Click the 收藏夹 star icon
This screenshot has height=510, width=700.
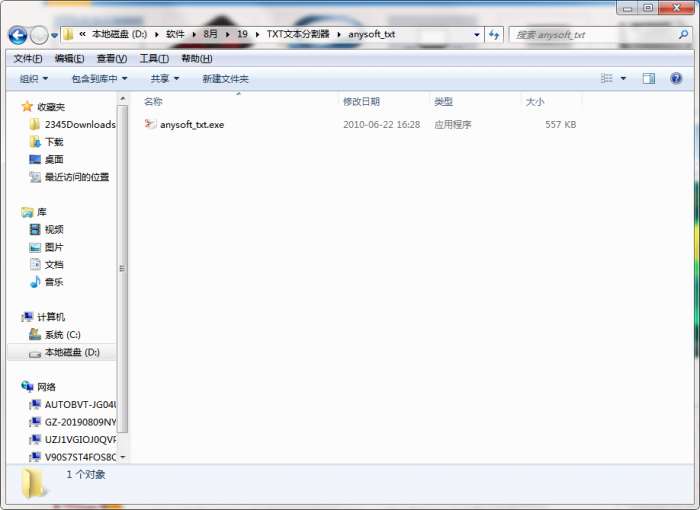tap(27, 106)
